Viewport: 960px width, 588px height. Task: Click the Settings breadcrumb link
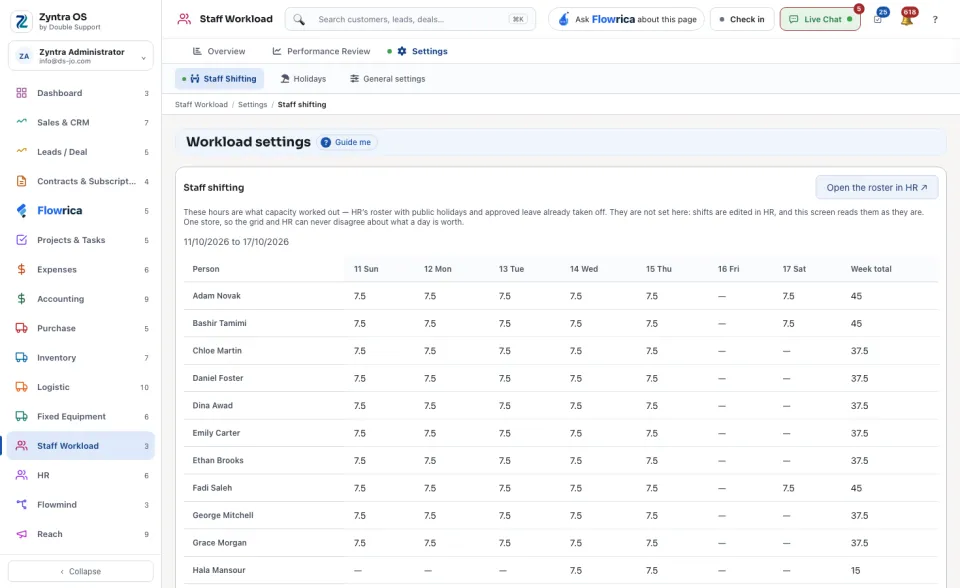252,104
